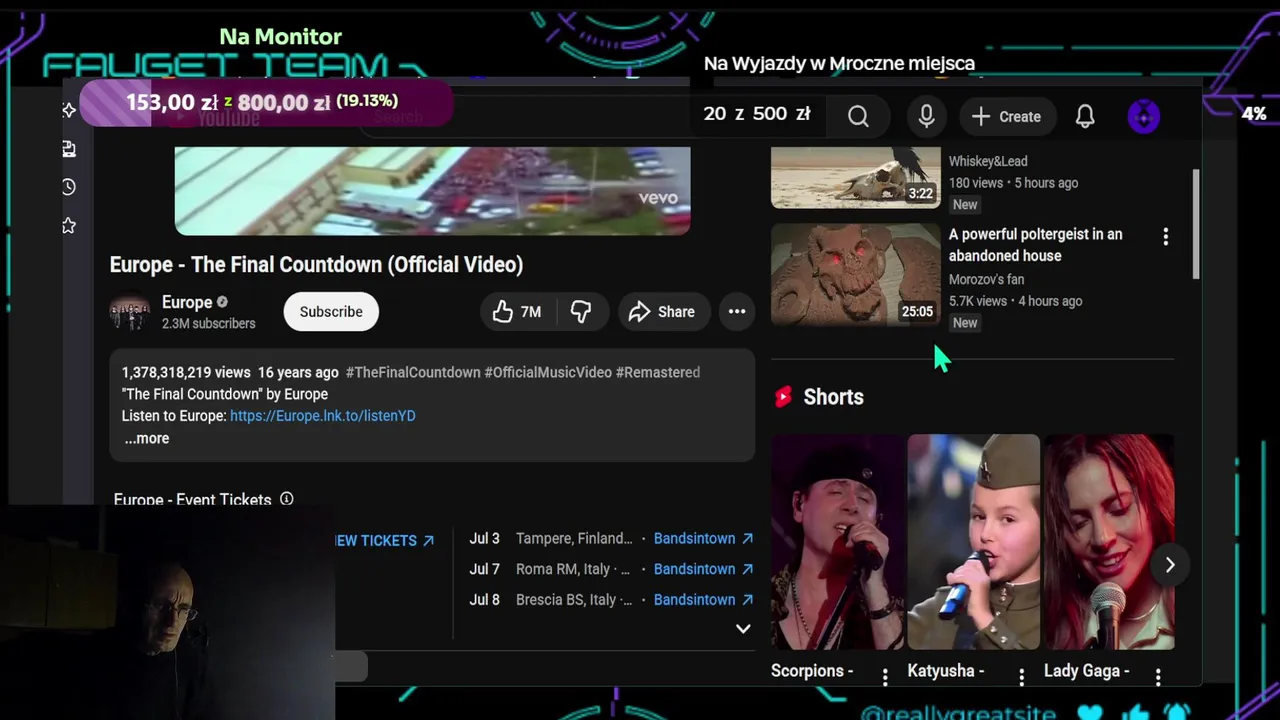
Task: Click the history clock icon in the left sidebar
Action: coord(69,187)
